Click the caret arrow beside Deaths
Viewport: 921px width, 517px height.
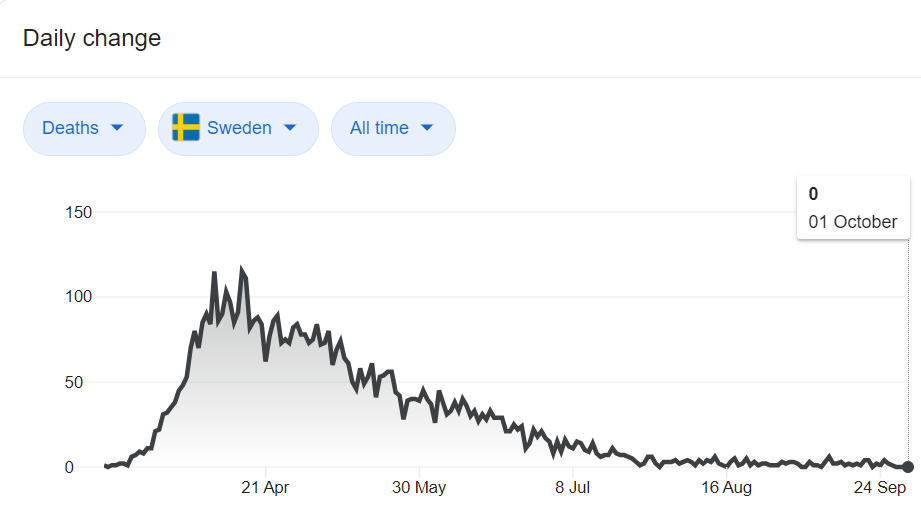[117, 128]
